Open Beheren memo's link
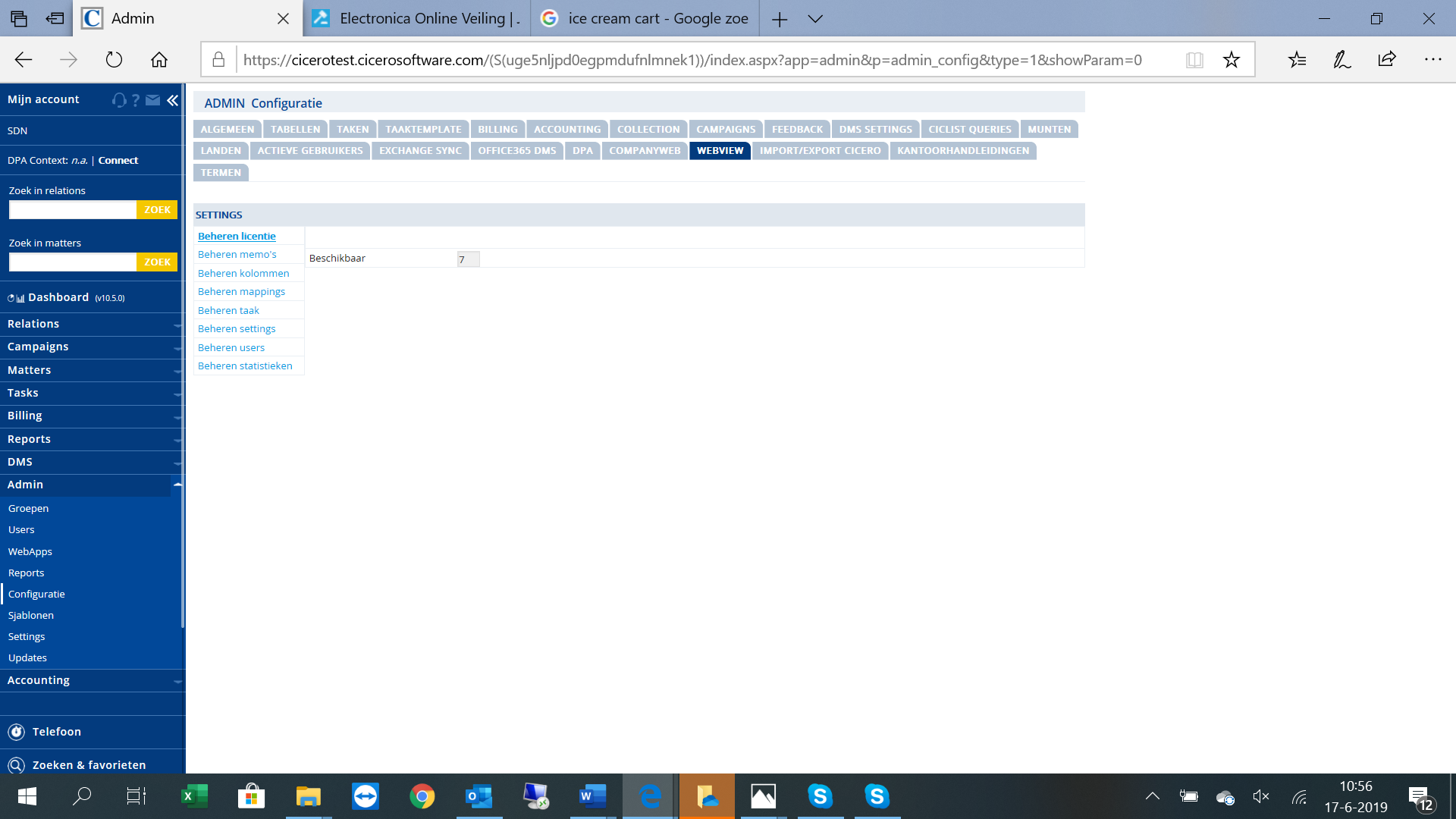Screen dimensions: 1456x819 (x=237, y=255)
